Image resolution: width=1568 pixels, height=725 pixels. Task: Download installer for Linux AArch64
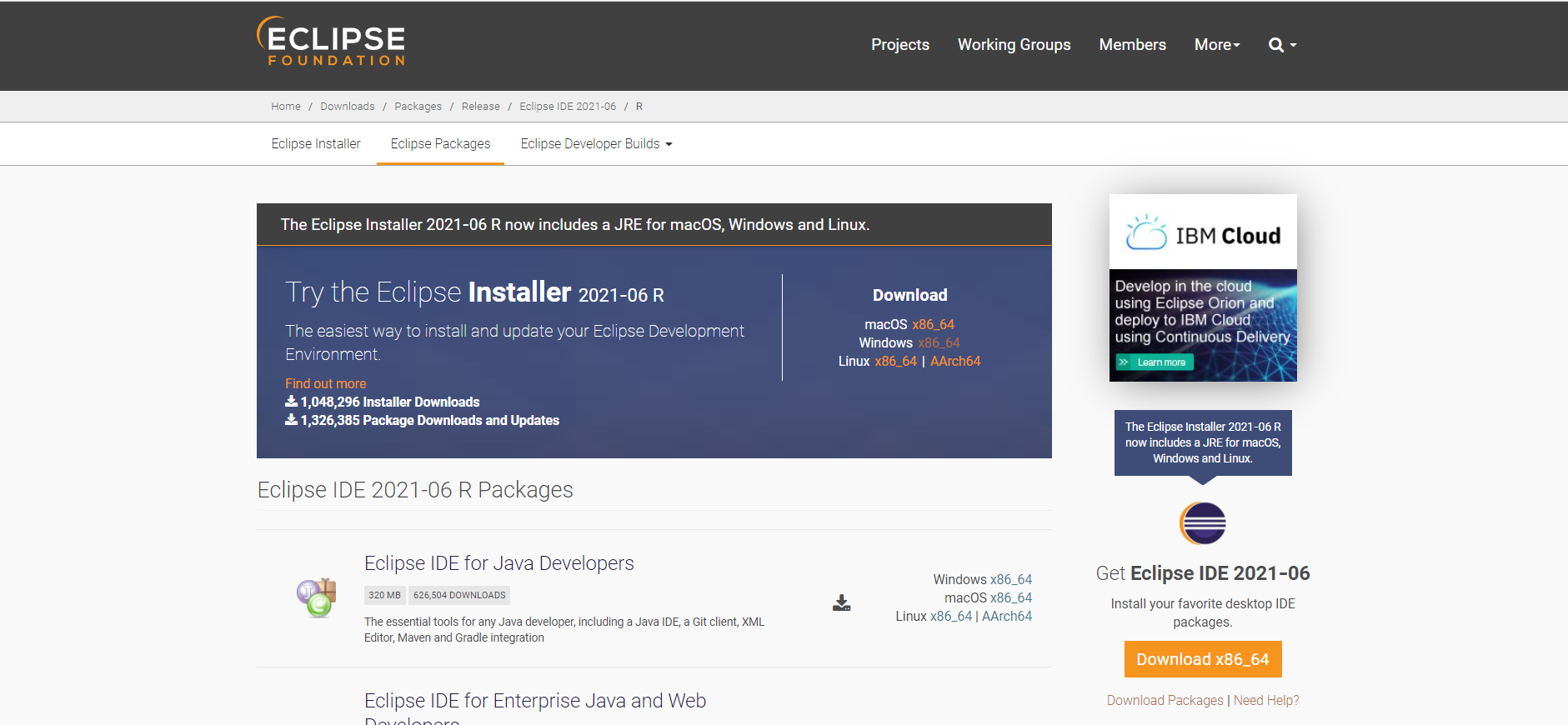click(955, 362)
